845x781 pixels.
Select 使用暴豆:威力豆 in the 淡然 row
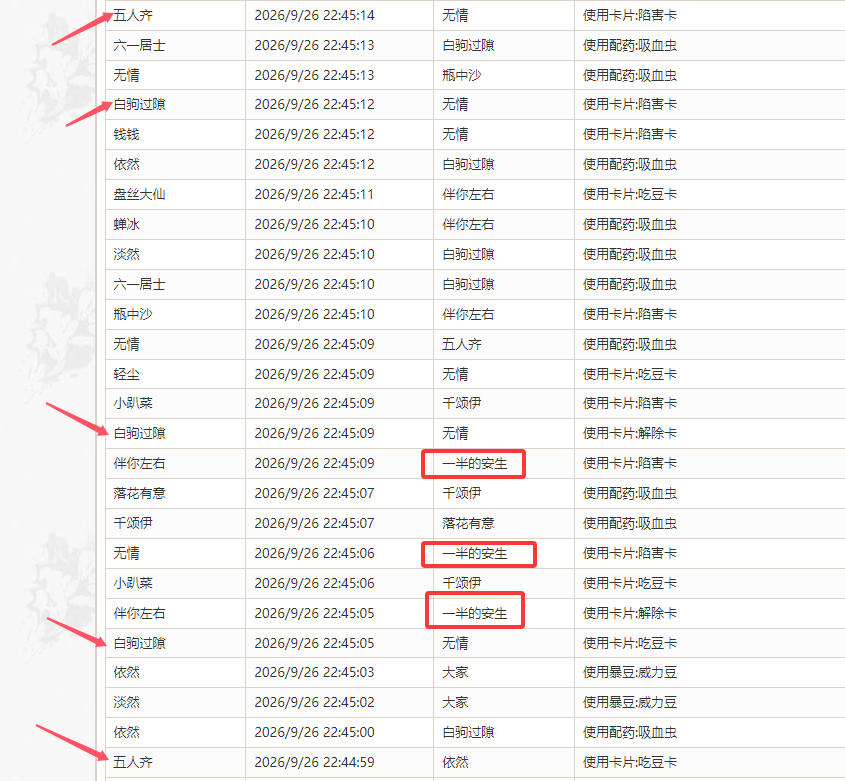629,702
